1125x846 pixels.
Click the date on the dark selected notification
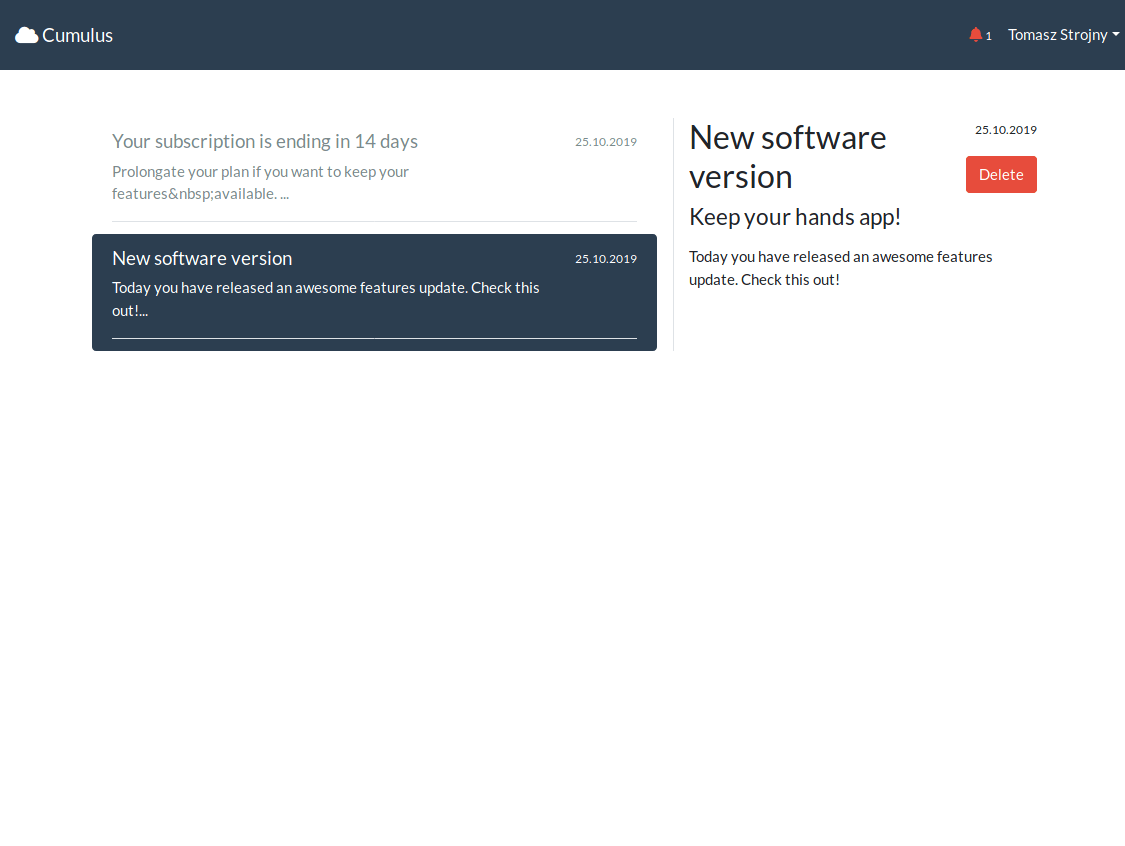(x=606, y=259)
